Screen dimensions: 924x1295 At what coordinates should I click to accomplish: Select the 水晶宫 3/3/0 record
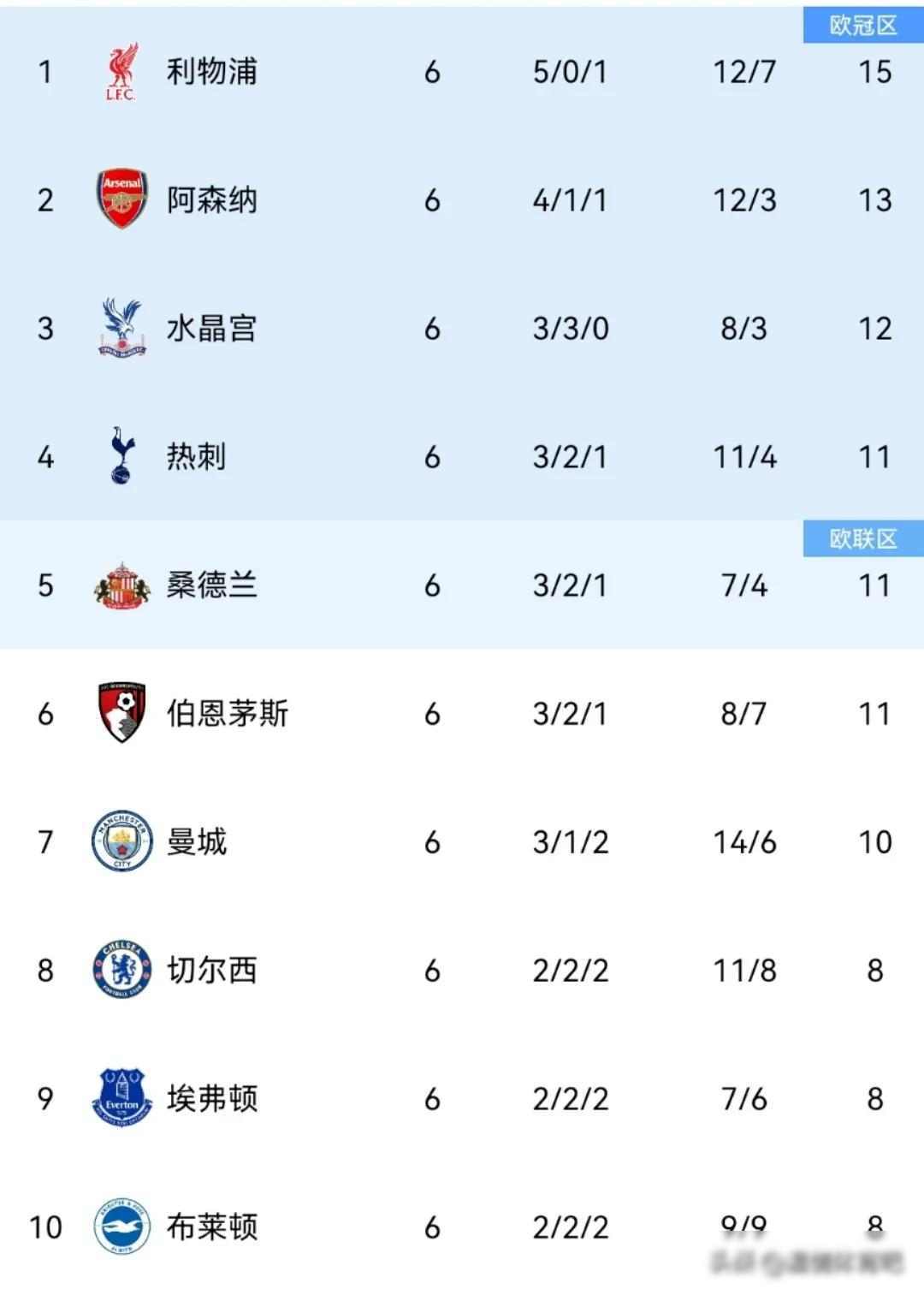point(571,329)
